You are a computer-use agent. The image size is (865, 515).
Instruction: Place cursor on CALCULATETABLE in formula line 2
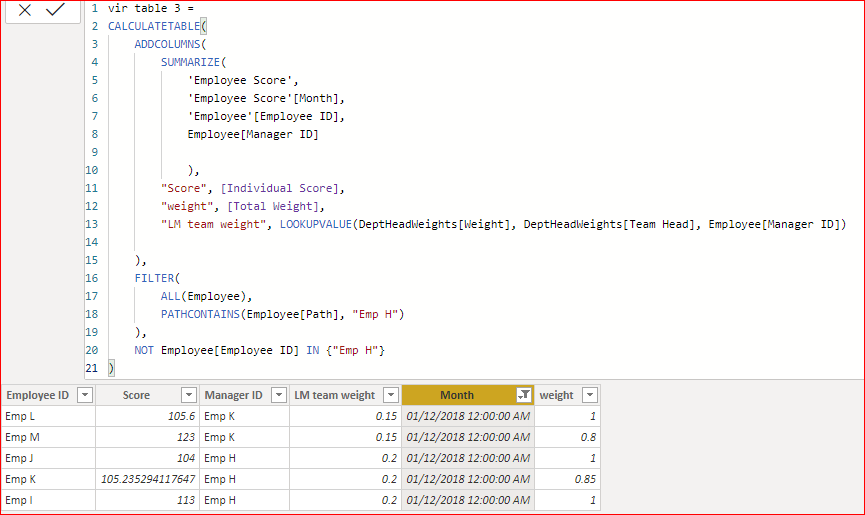[154, 26]
